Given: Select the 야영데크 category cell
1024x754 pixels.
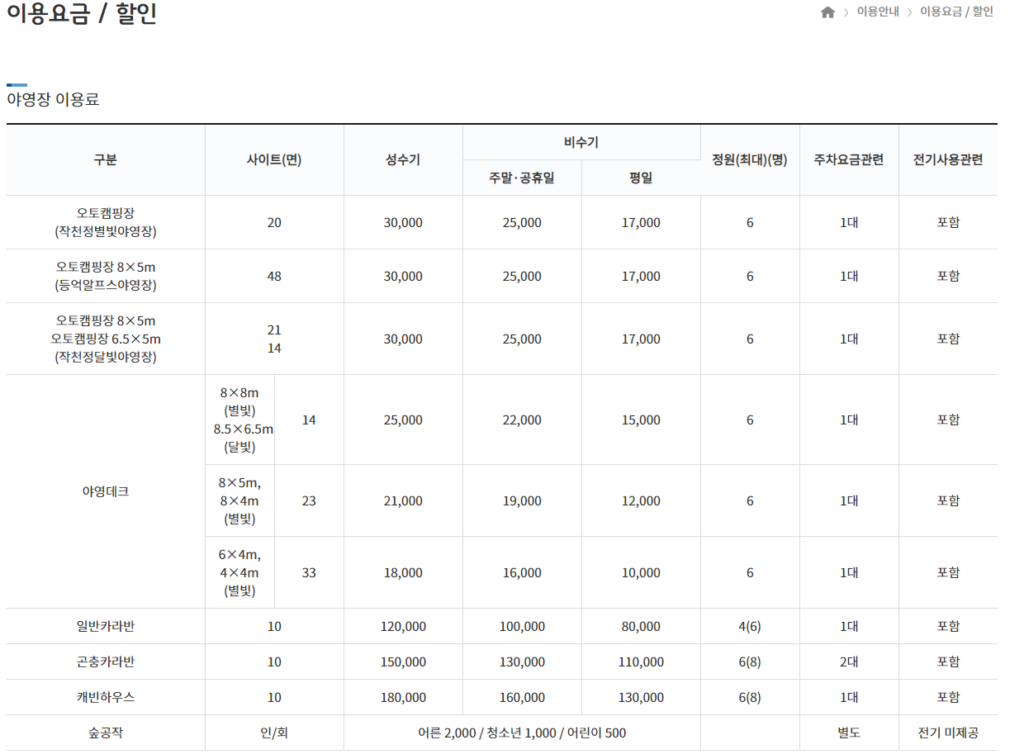Looking at the screenshot, I should [x=105, y=491].
